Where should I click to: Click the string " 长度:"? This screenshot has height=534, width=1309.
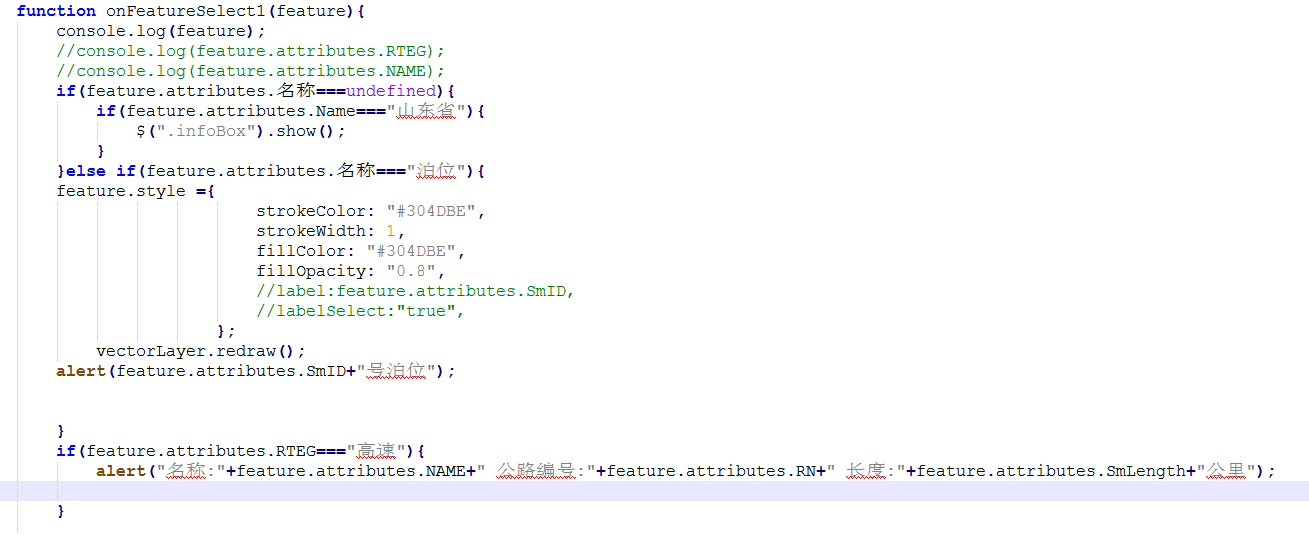pyautogui.click(x=871, y=471)
